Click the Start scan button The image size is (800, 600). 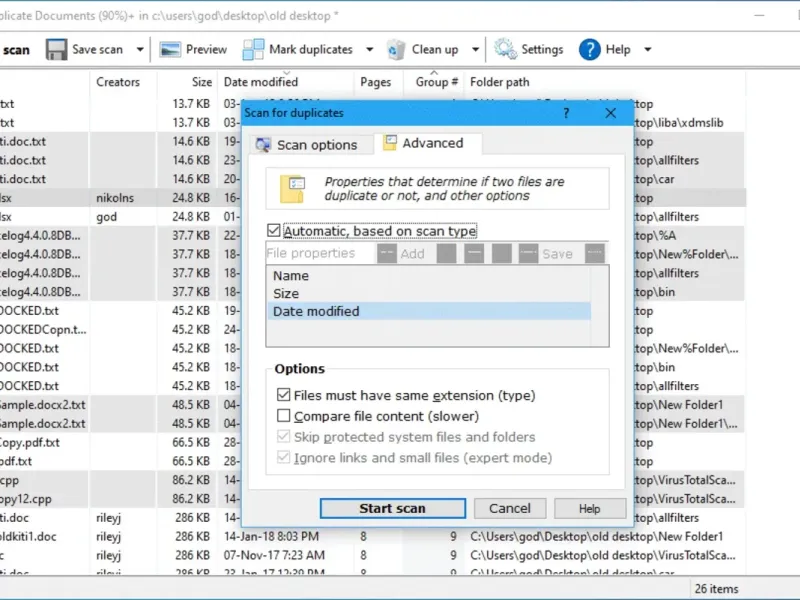[392, 508]
